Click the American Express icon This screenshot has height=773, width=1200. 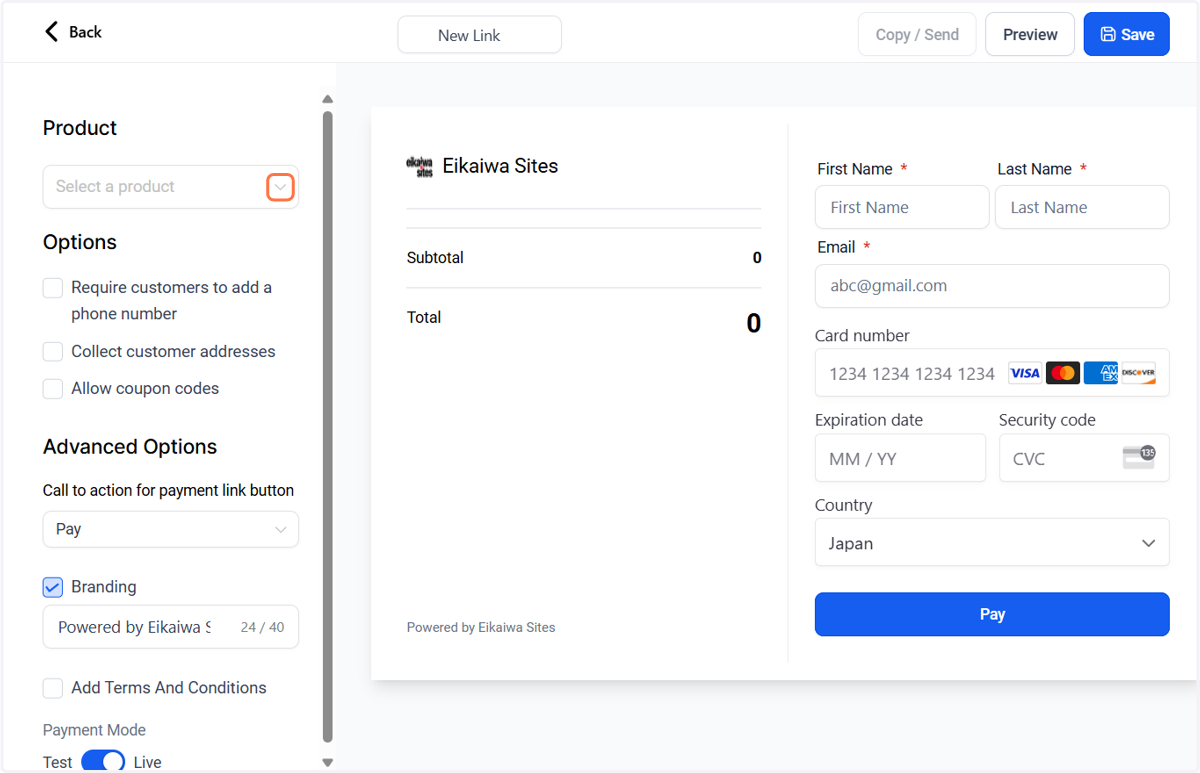pyautogui.click(x=1100, y=373)
